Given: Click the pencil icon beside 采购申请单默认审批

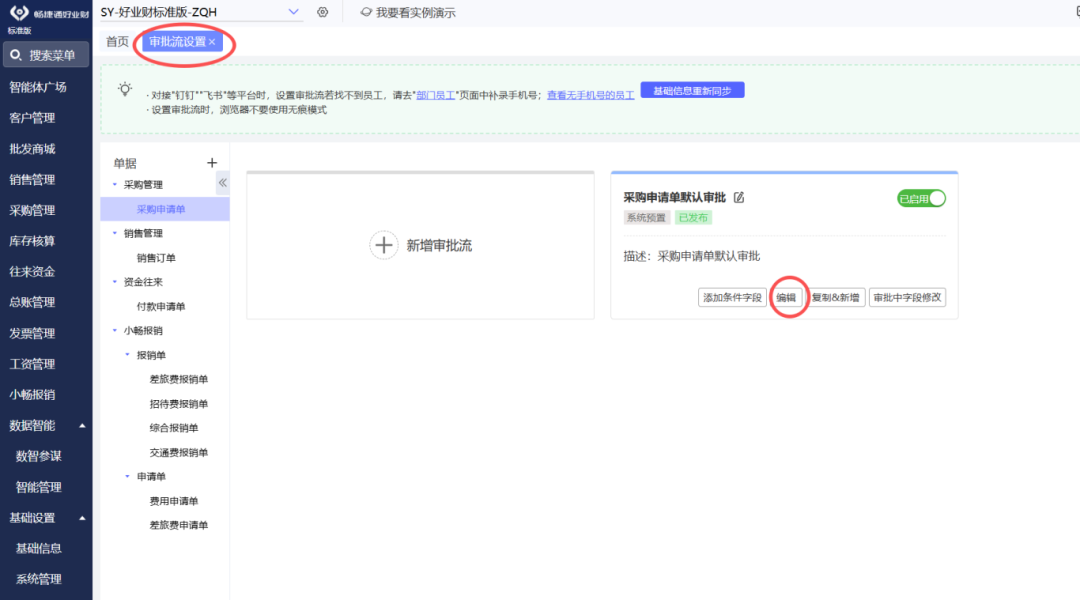Looking at the screenshot, I should [x=739, y=198].
